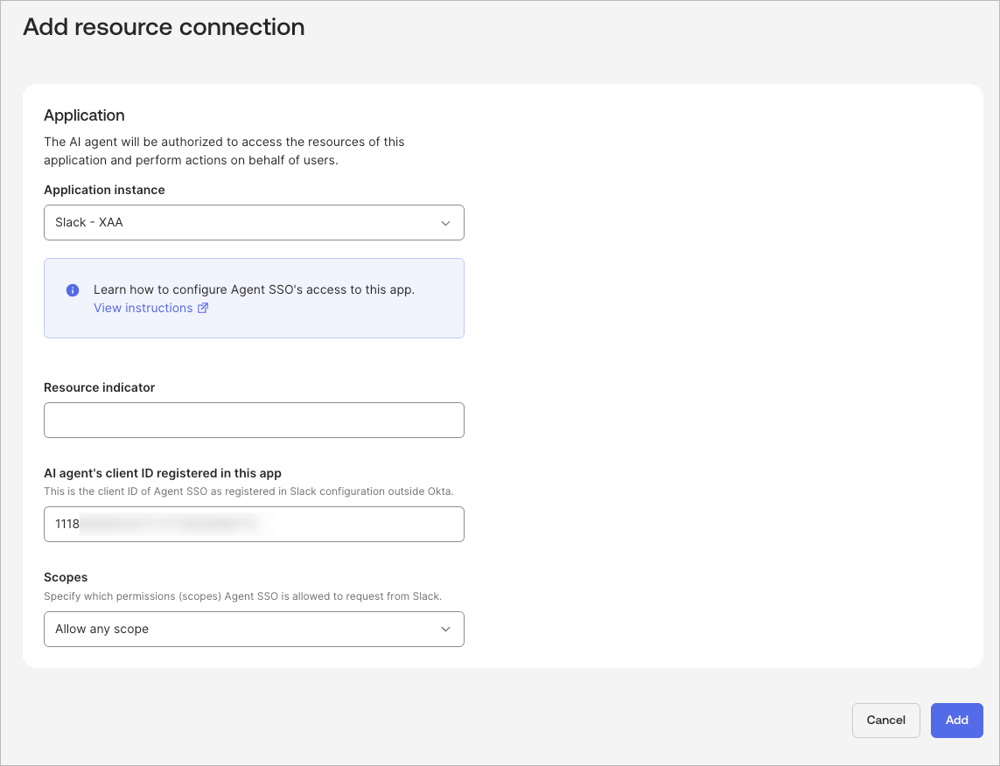Image resolution: width=1000 pixels, height=766 pixels.
Task: Click the blue Add button
Action: pos(957,720)
